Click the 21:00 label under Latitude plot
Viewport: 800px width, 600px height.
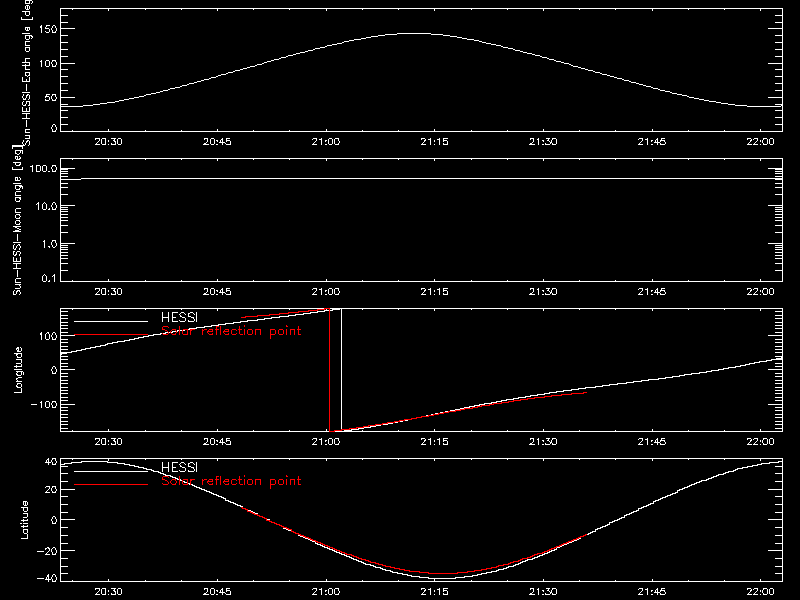coord(326,592)
